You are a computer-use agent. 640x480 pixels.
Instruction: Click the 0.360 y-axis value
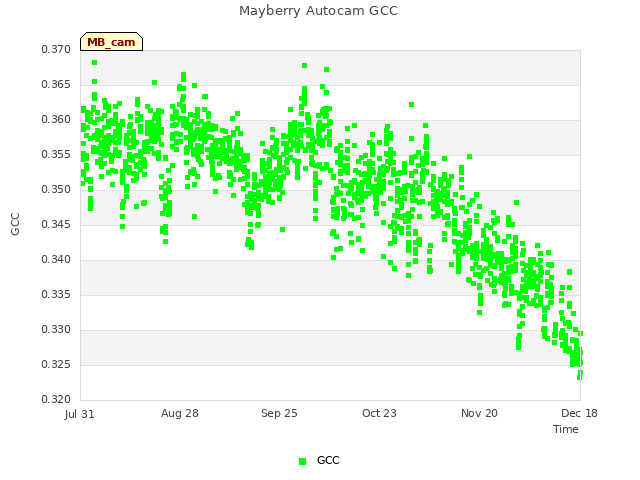(56, 120)
